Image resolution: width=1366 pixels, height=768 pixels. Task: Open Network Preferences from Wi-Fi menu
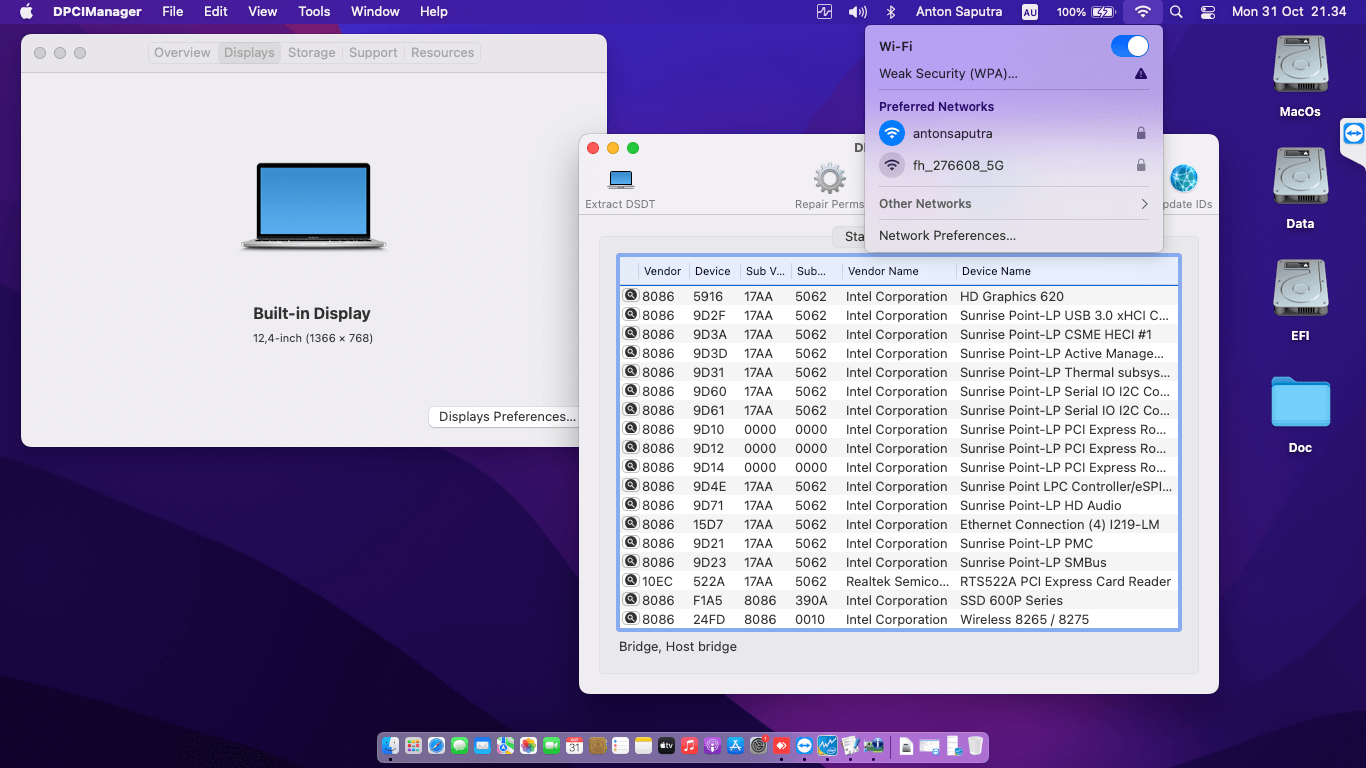(947, 236)
